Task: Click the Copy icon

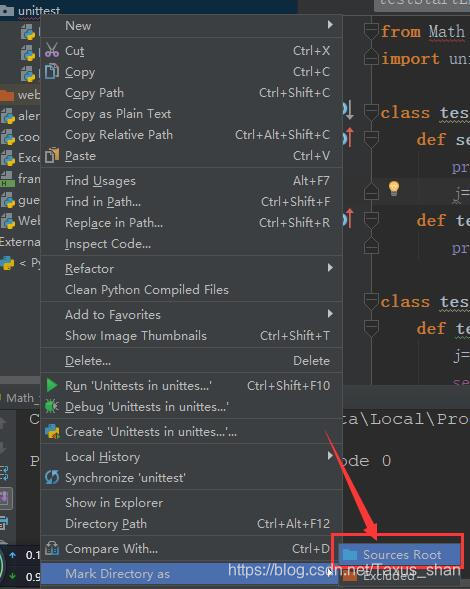Action: point(52,71)
